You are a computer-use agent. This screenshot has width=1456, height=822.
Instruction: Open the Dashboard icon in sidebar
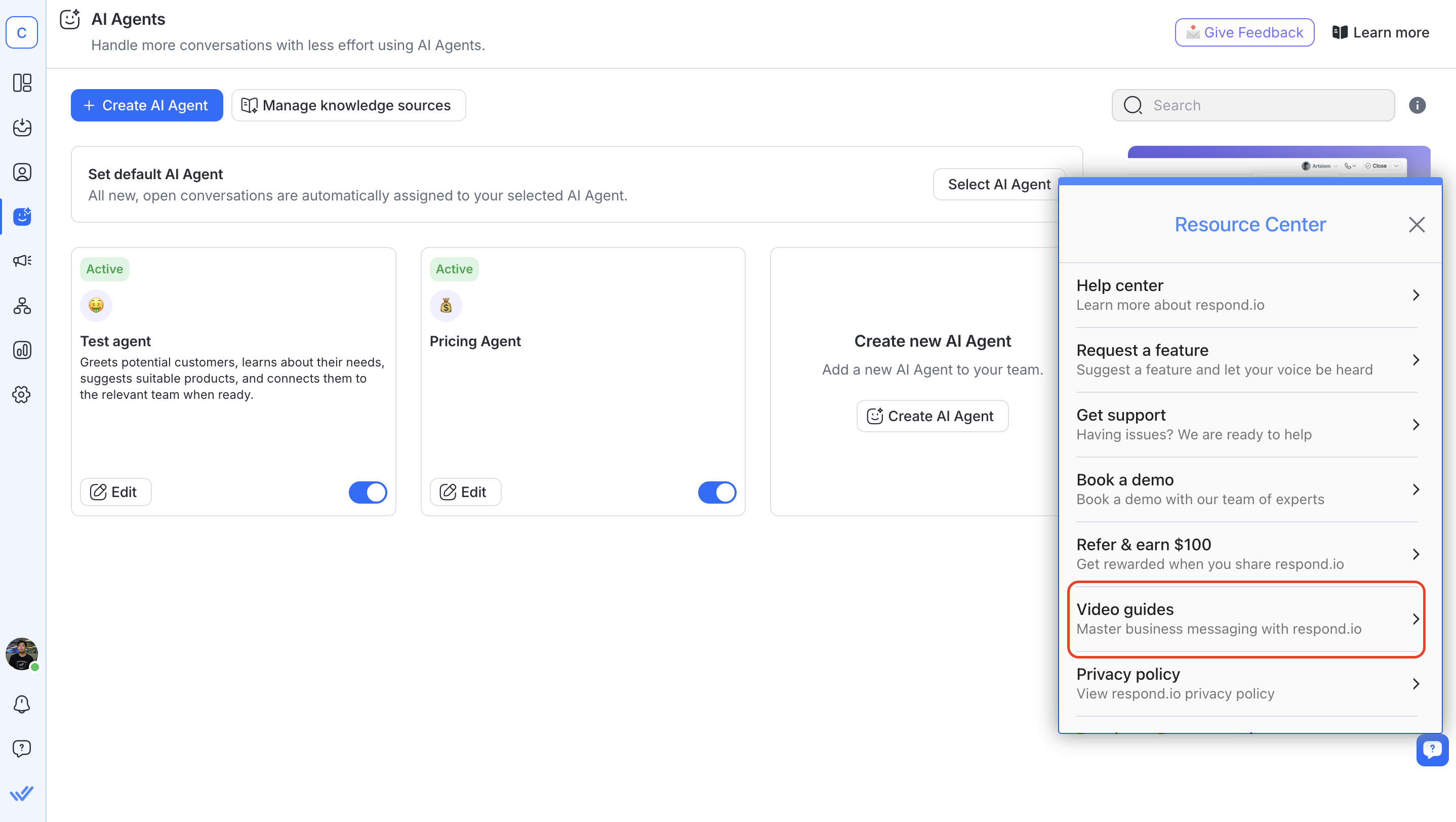(22, 83)
